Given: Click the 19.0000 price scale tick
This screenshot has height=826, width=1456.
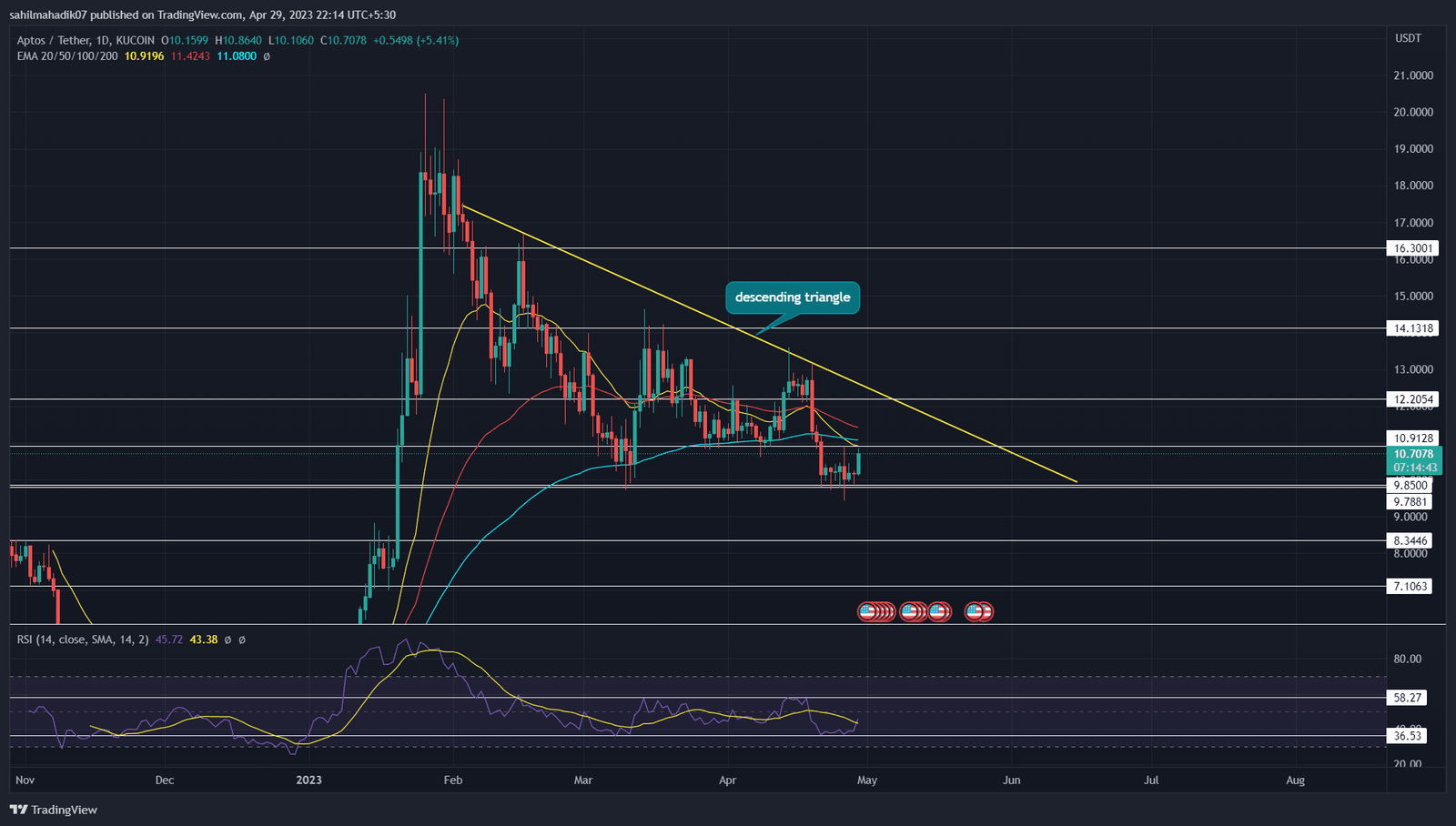Looking at the screenshot, I should pyautogui.click(x=1414, y=149).
